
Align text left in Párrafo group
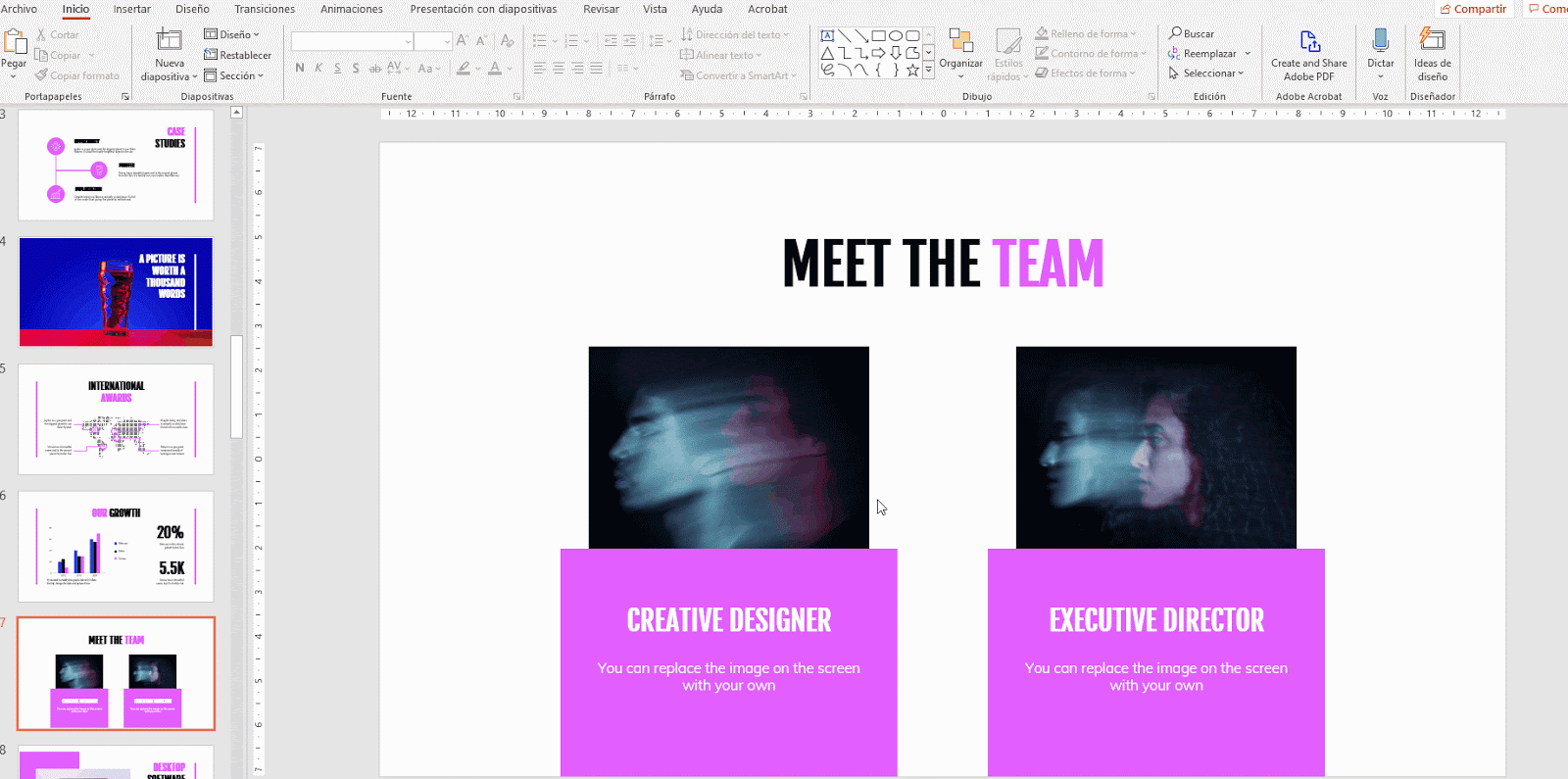point(540,68)
